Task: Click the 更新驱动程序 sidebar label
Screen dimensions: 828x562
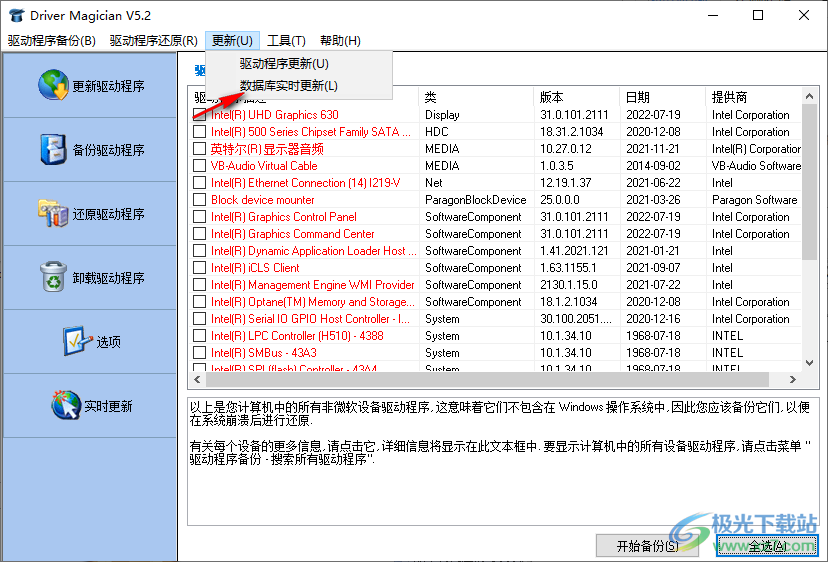Action: click(108, 86)
